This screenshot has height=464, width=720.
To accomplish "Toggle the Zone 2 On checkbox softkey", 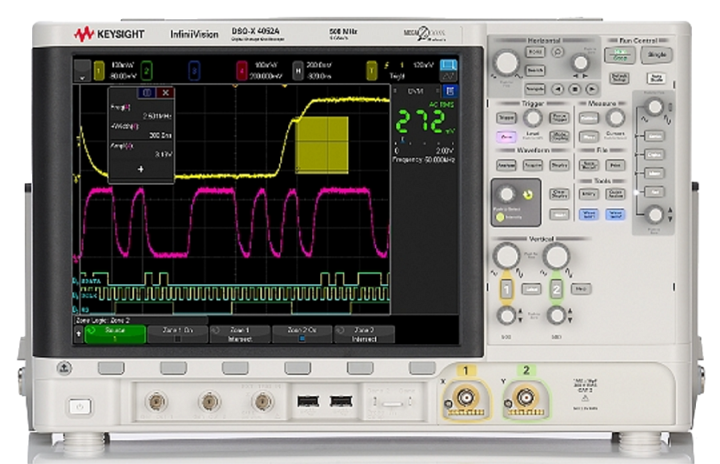I will click(302, 334).
